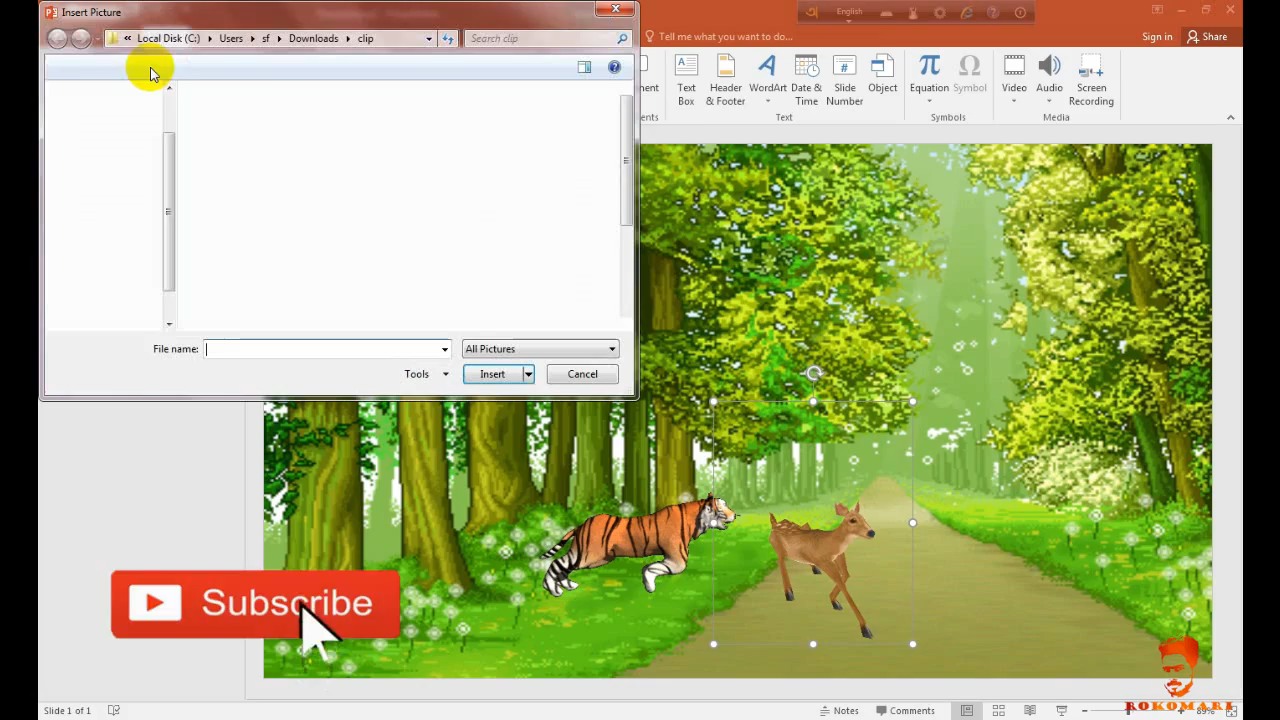The height and width of the screenshot is (720, 1280).
Task: Click the spell check icon in status bar
Action: (114, 710)
